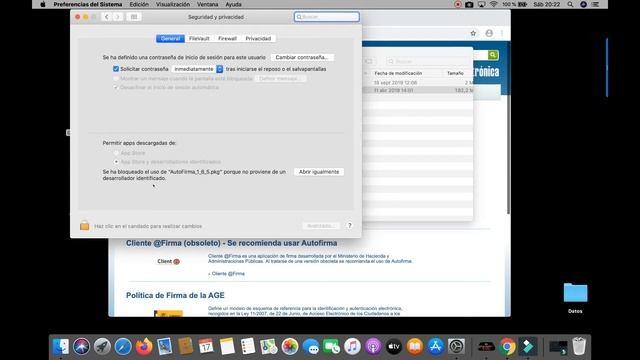Open Chrome profile avatar icon
Screen dimensions: 640x360
click(489, 33)
